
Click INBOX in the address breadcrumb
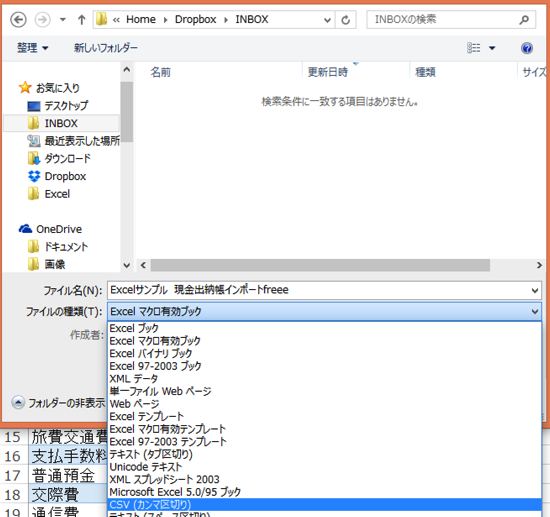click(251, 19)
